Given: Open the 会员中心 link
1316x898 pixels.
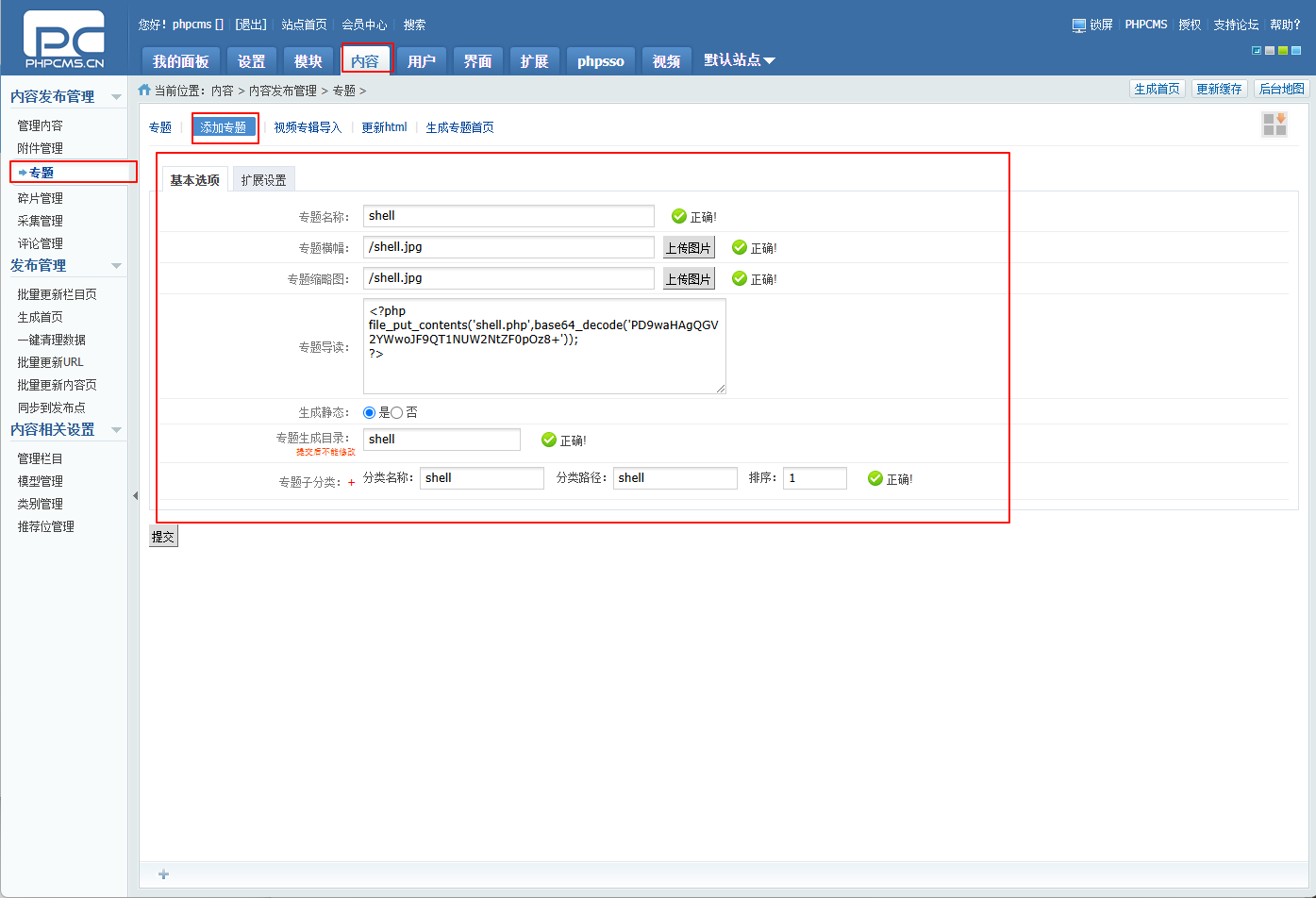Looking at the screenshot, I should pos(364,25).
